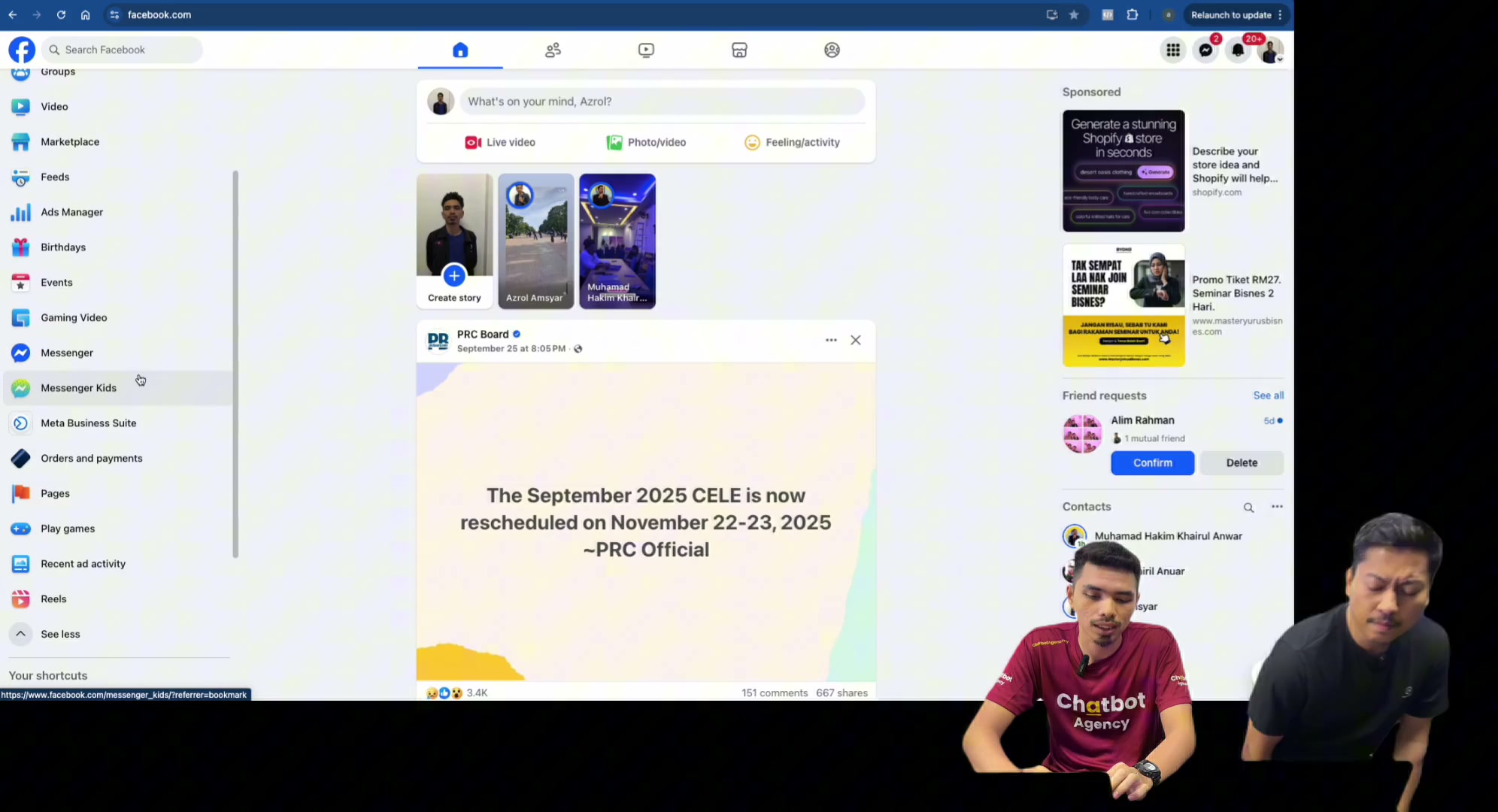Viewport: 1498px width, 812px height.
Task: Open Video in the left sidebar
Action: [118, 107]
